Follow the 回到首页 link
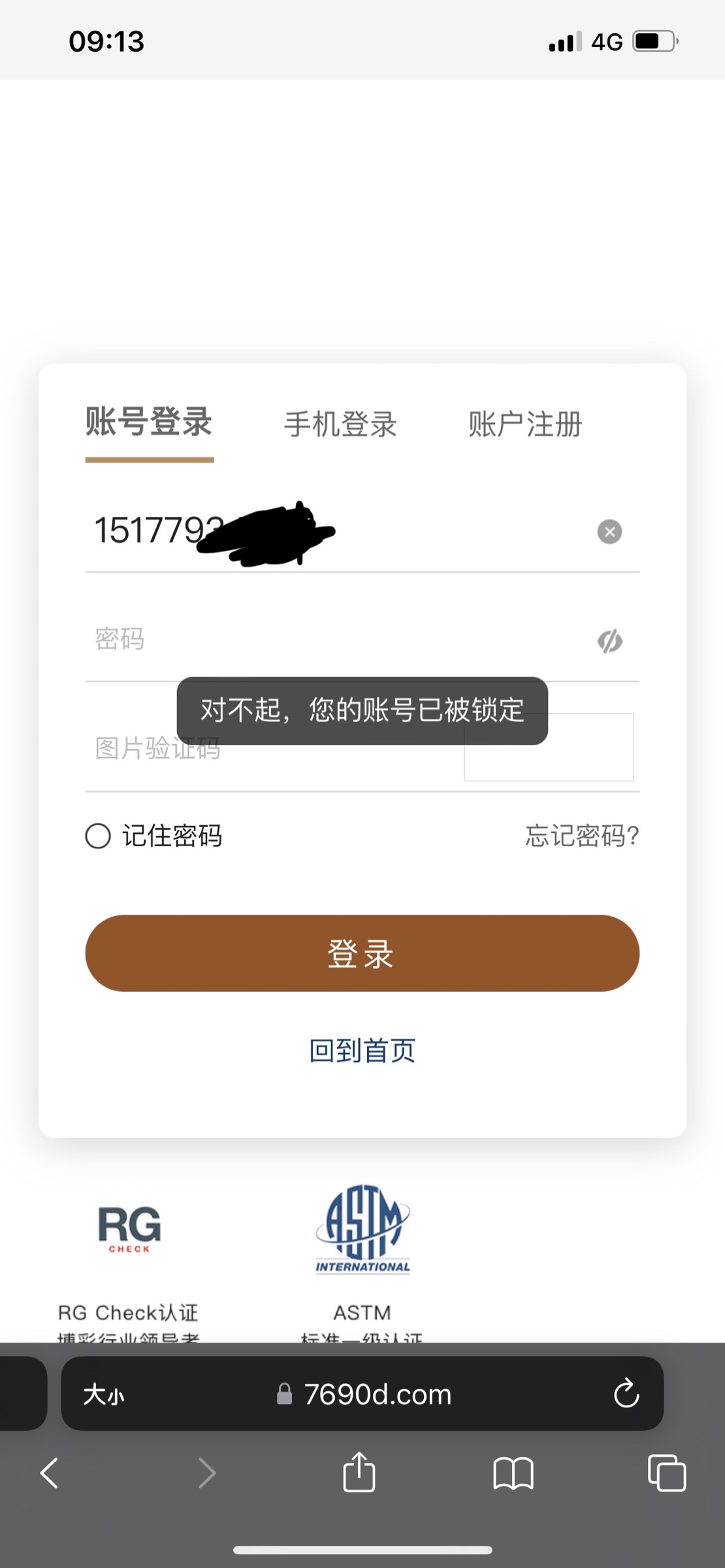The height and width of the screenshot is (1568, 725). coord(362,1051)
